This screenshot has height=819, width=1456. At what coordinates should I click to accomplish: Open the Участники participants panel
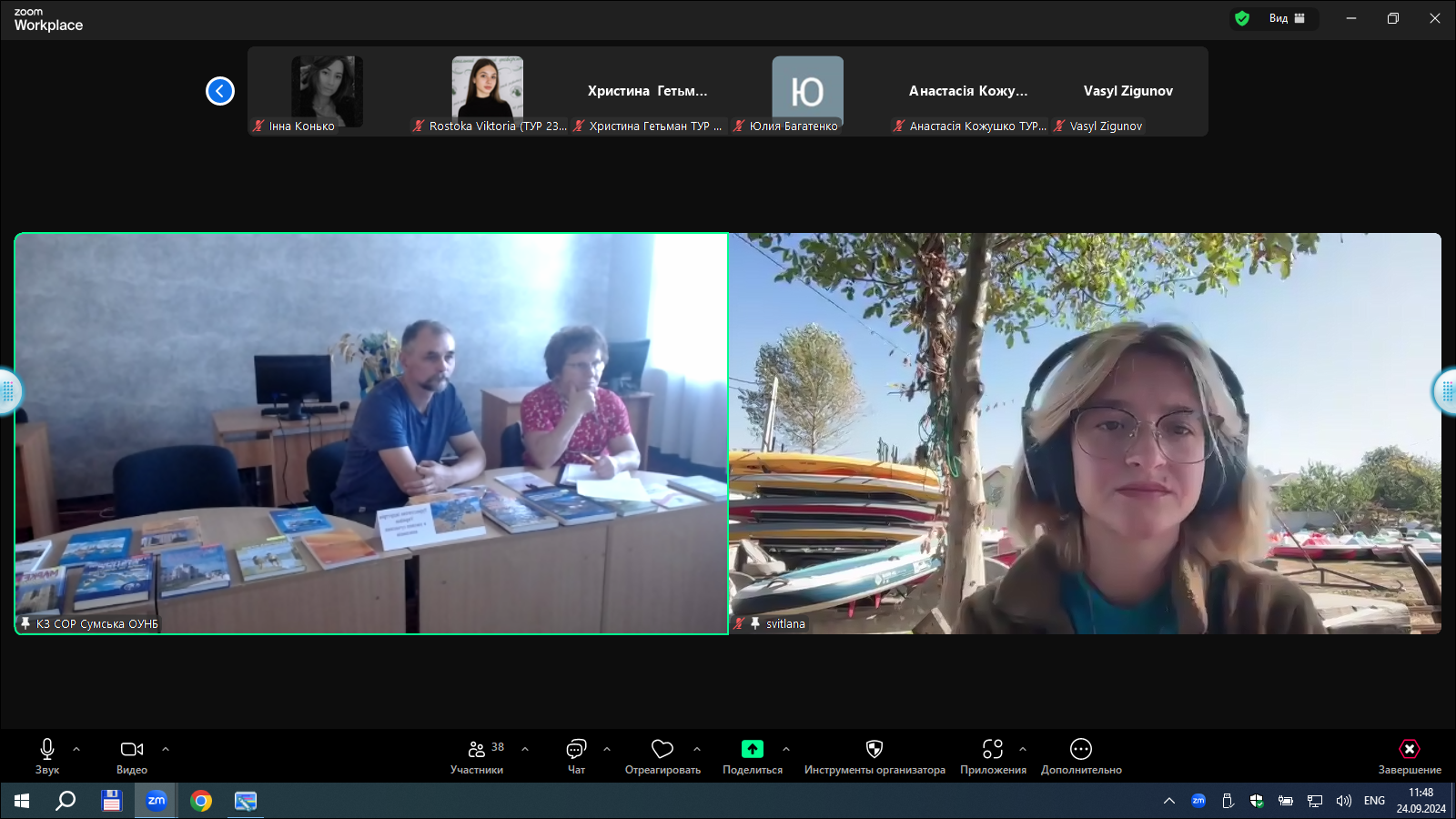(x=476, y=755)
